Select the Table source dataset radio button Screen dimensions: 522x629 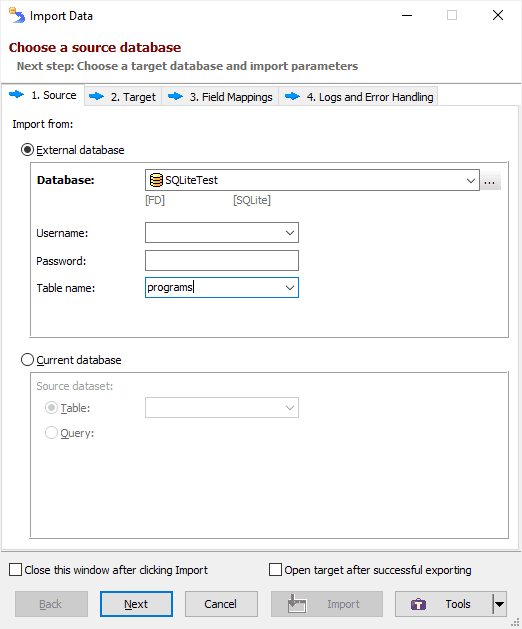tap(51, 408)
